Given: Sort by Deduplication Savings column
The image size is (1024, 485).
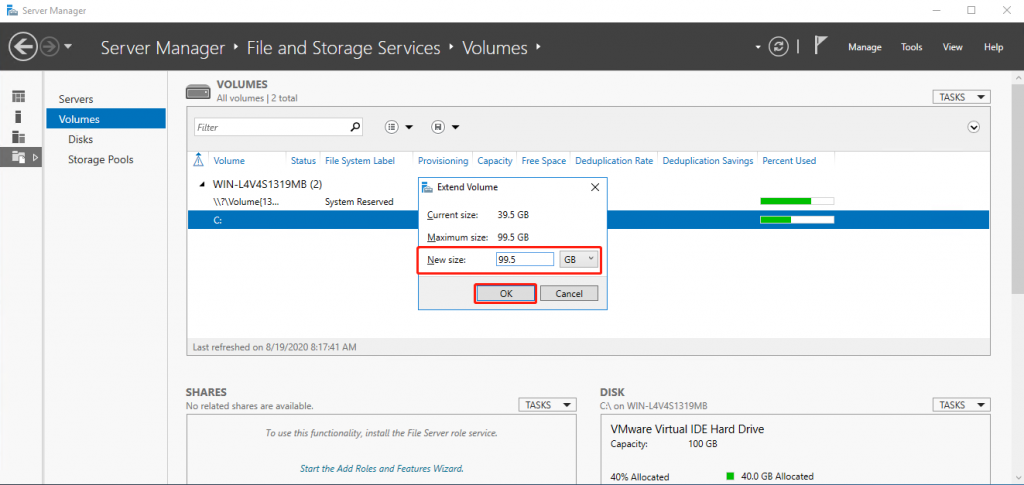Looking at the screenshot, I should coord(708,161).
